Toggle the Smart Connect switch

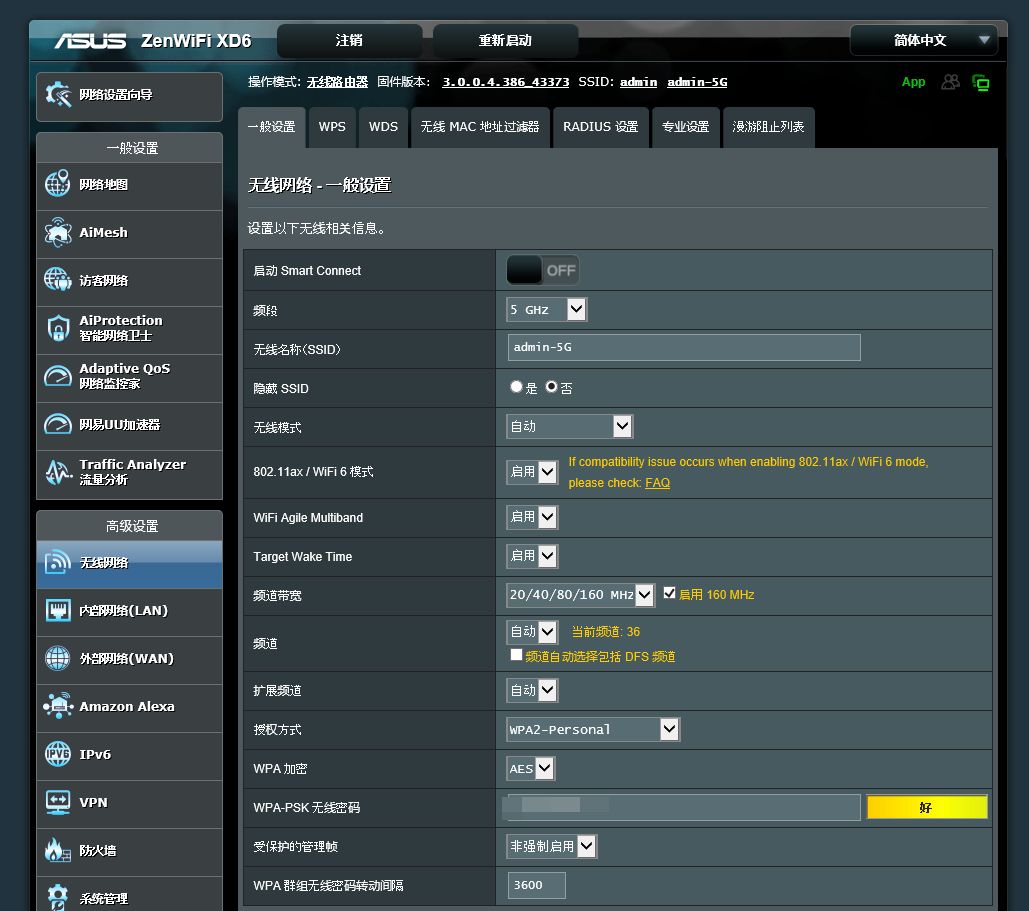pos(543,270)
